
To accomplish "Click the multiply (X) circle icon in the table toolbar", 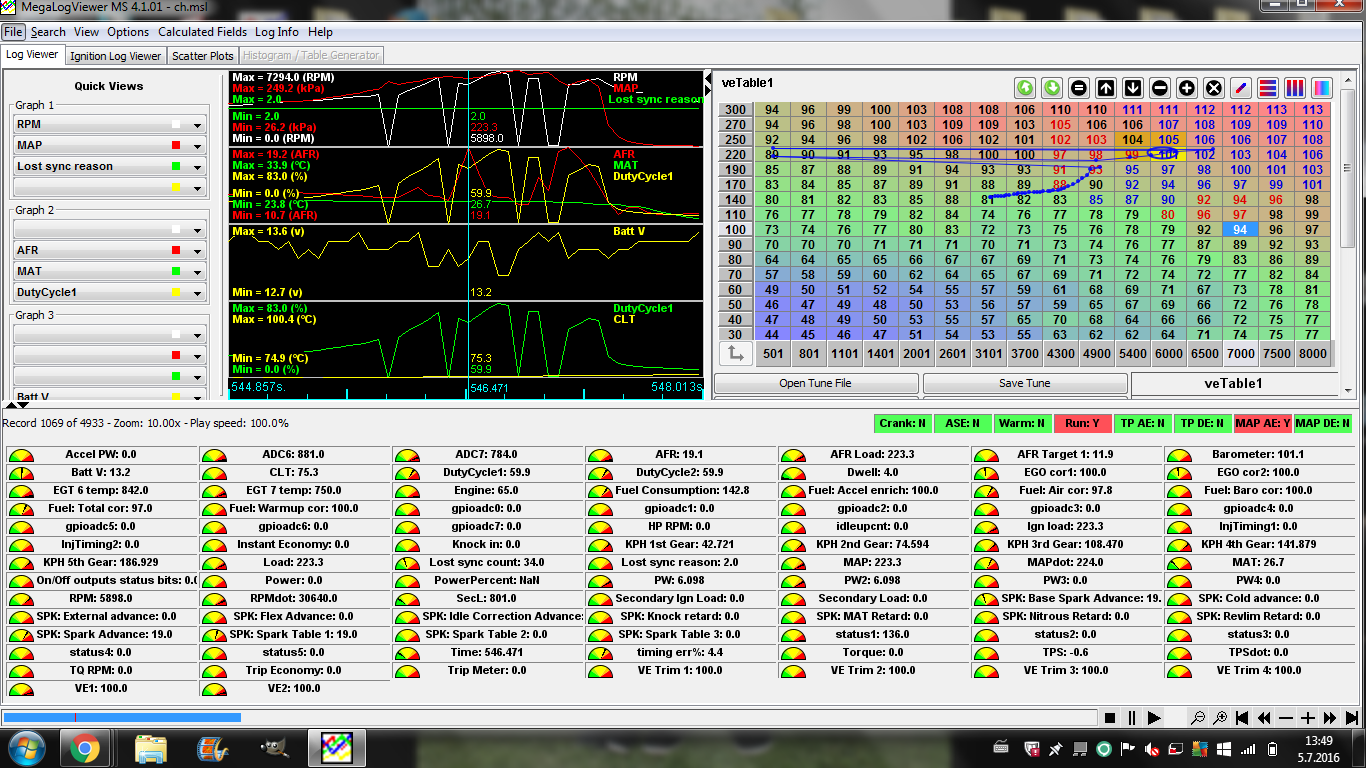I will (x=1214, y=87).
